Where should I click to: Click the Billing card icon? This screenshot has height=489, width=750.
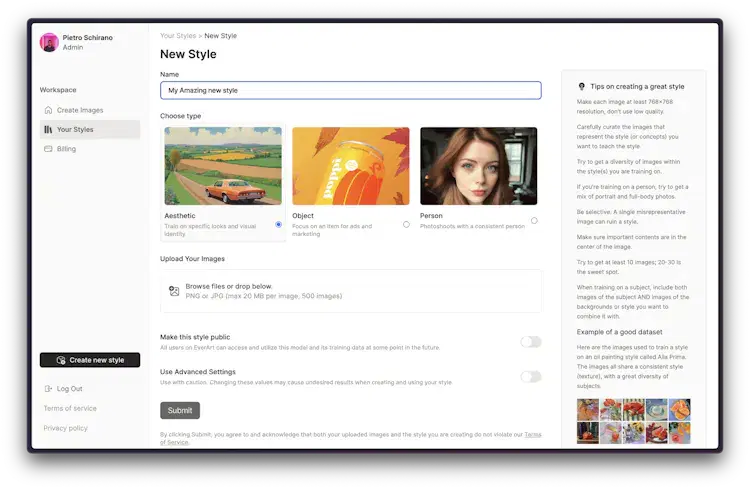pos(48,149)
